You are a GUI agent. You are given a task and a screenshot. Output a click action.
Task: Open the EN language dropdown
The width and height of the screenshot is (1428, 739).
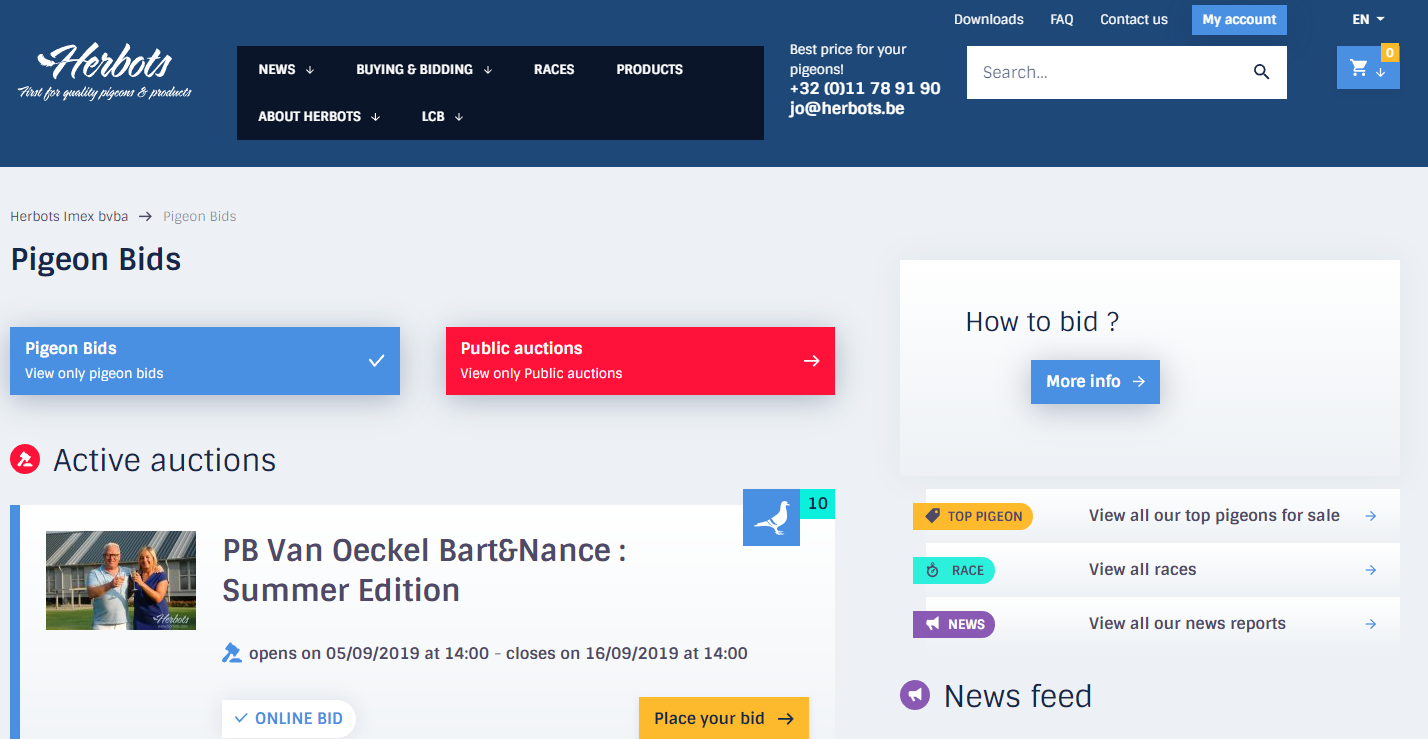coord(1368,19)
